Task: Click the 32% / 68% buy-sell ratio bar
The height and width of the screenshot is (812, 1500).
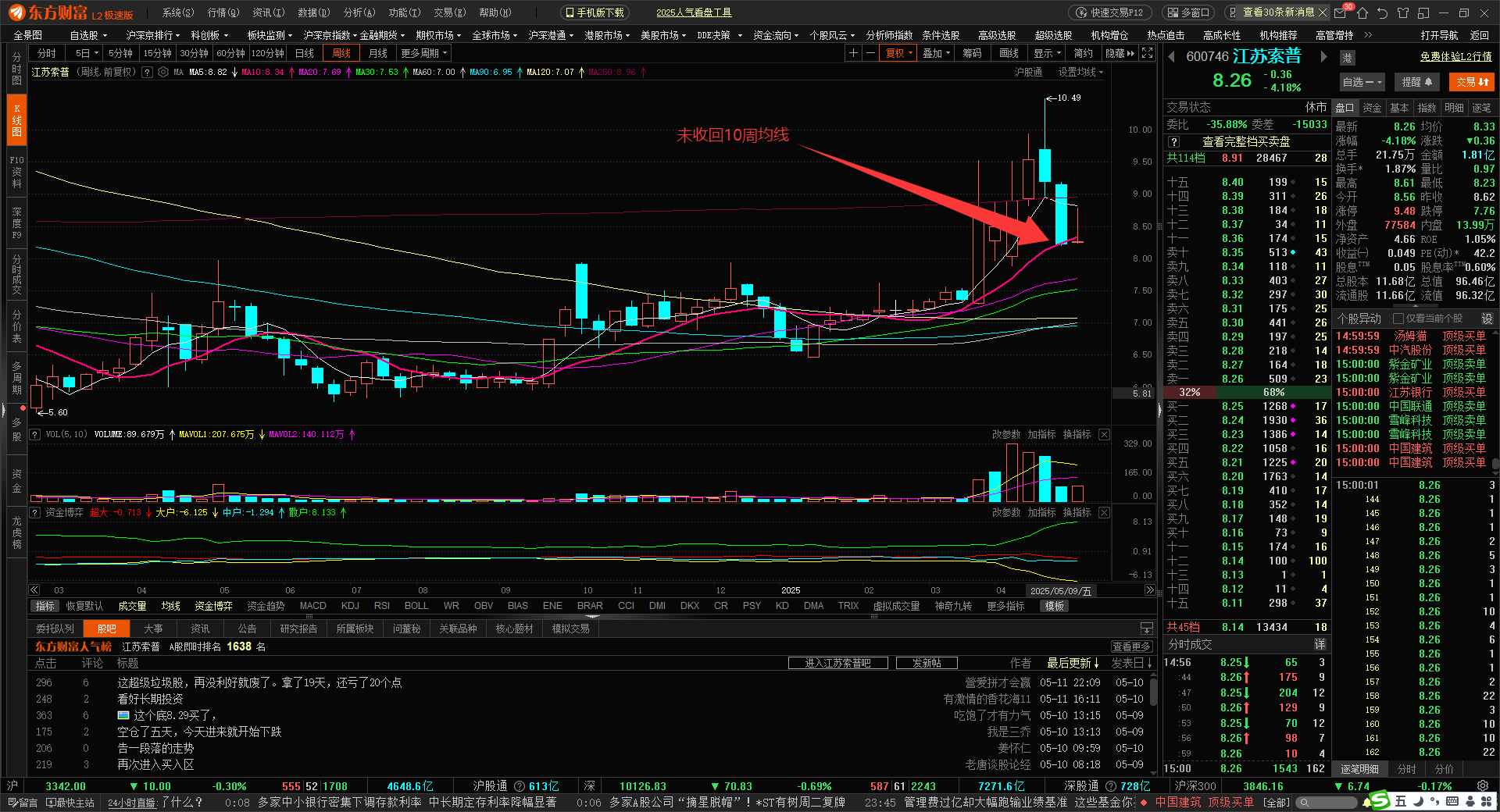Action: click(x=1248, y=392)
